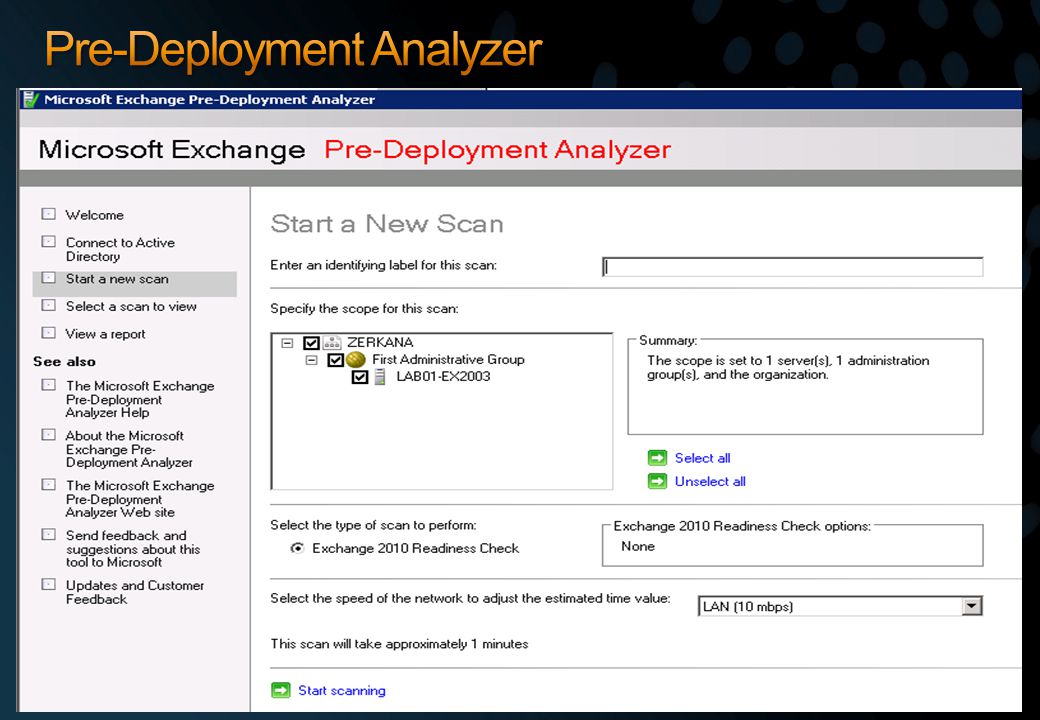Screen dimensions: 1040x720
Task: Select the Start a new scan step
Action: (117, 279)
